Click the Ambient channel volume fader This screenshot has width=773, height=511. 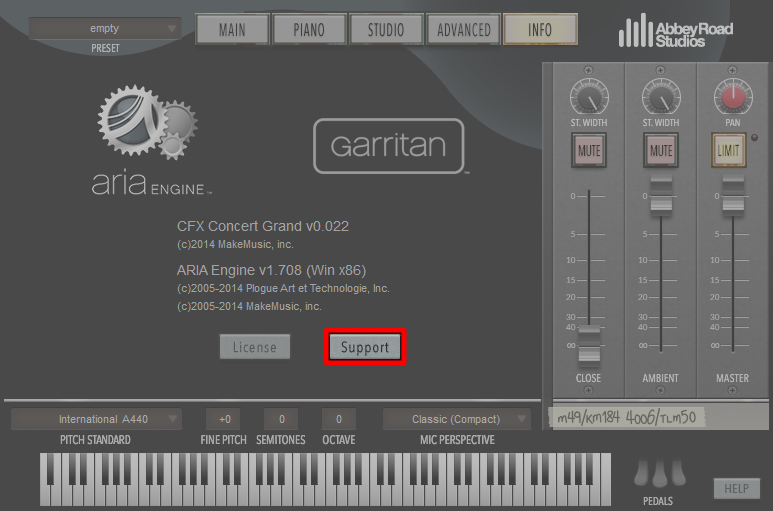(x=661, y=196)
